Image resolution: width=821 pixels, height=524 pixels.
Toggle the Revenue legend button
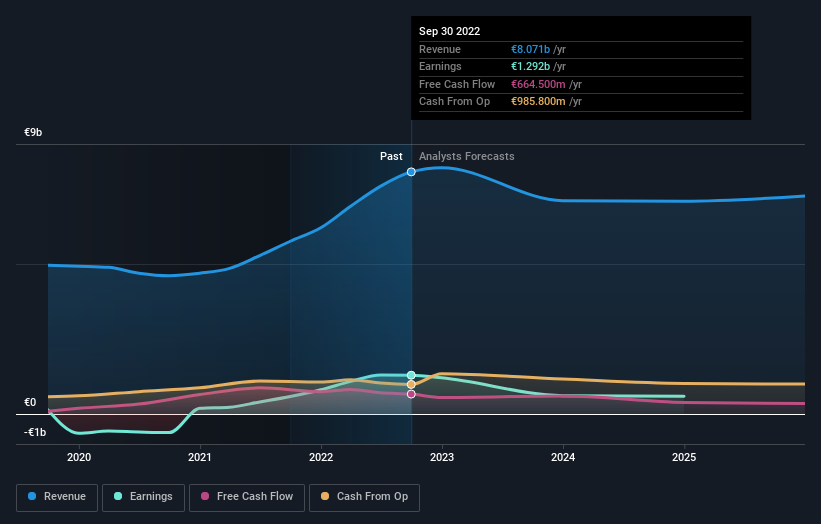point(57,497)
